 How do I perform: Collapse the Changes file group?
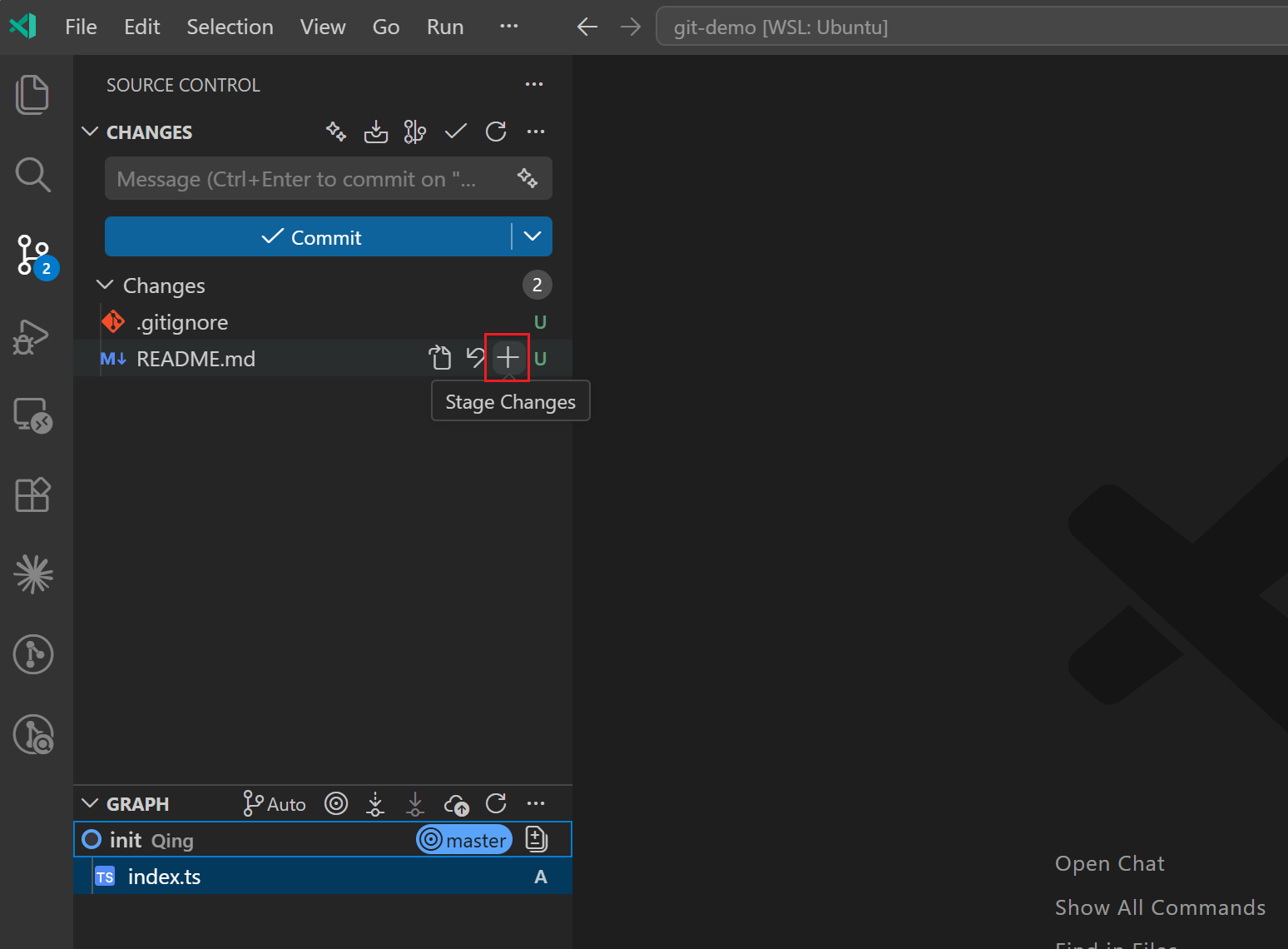coord(105,285)
